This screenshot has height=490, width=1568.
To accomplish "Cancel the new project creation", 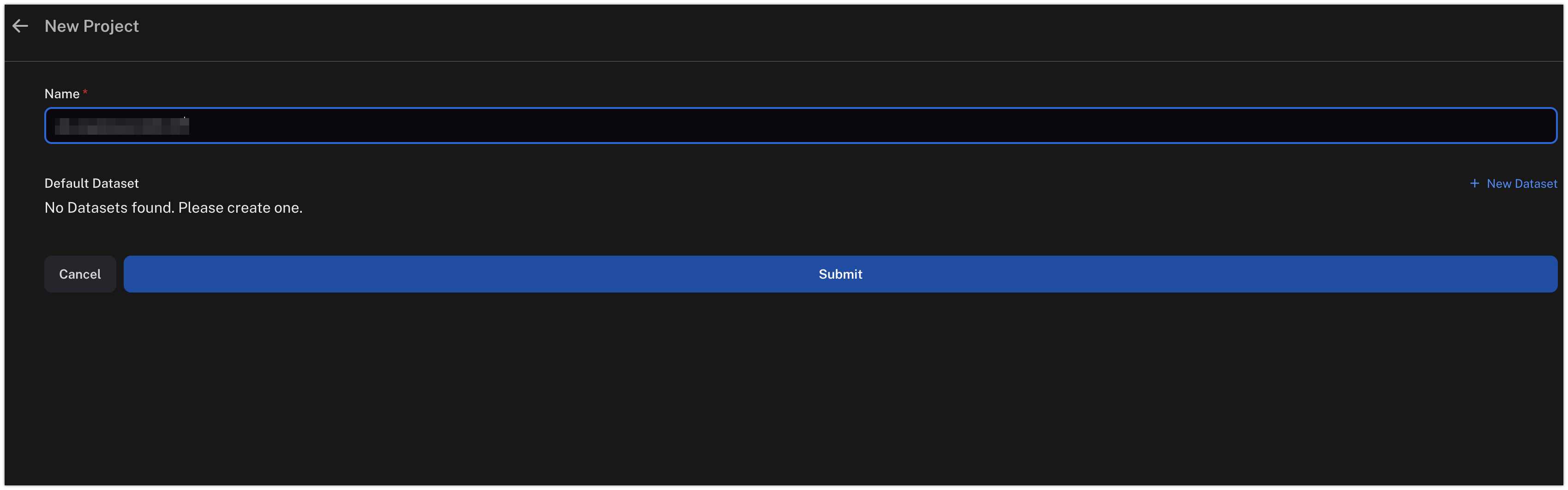I will [80, 274].
